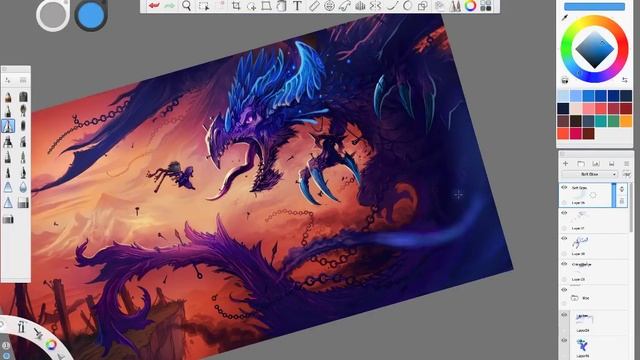The height and width of the screenshot is (360, 640).
Task: Hide the layer with signature scribble thumbnail
Action: point(564,239)
